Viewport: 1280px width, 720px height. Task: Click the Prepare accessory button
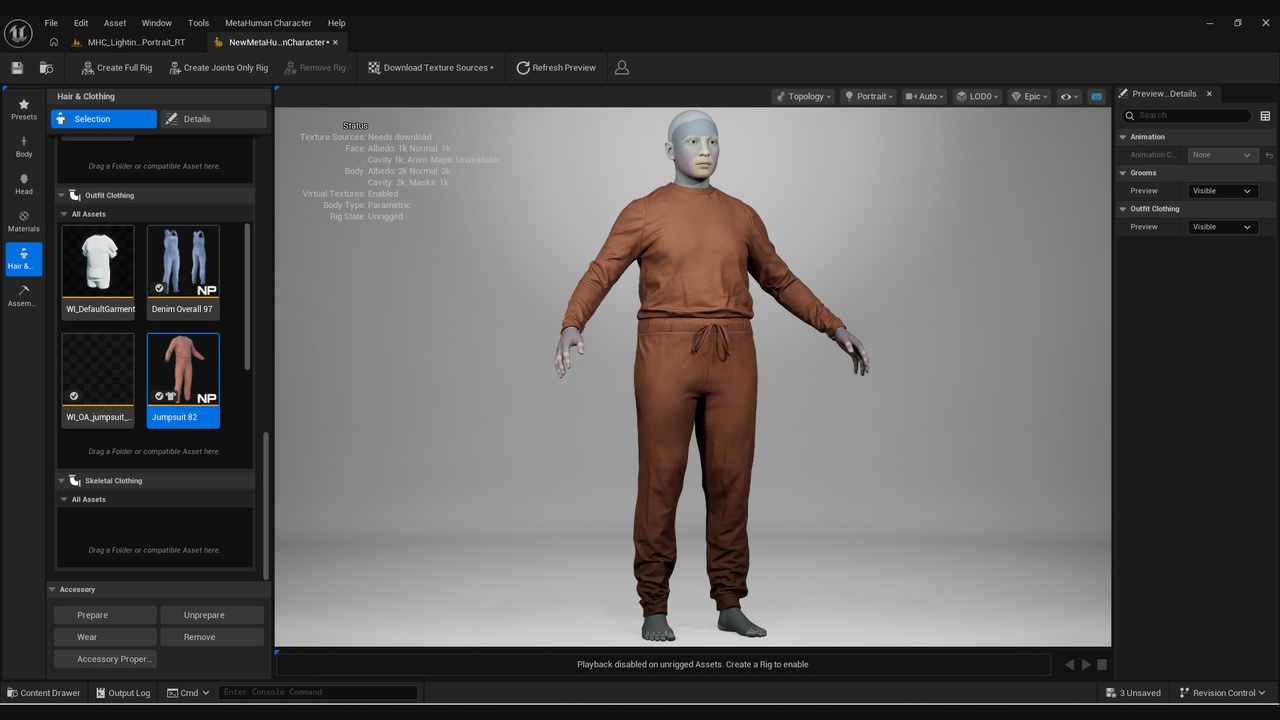point(105,615)
